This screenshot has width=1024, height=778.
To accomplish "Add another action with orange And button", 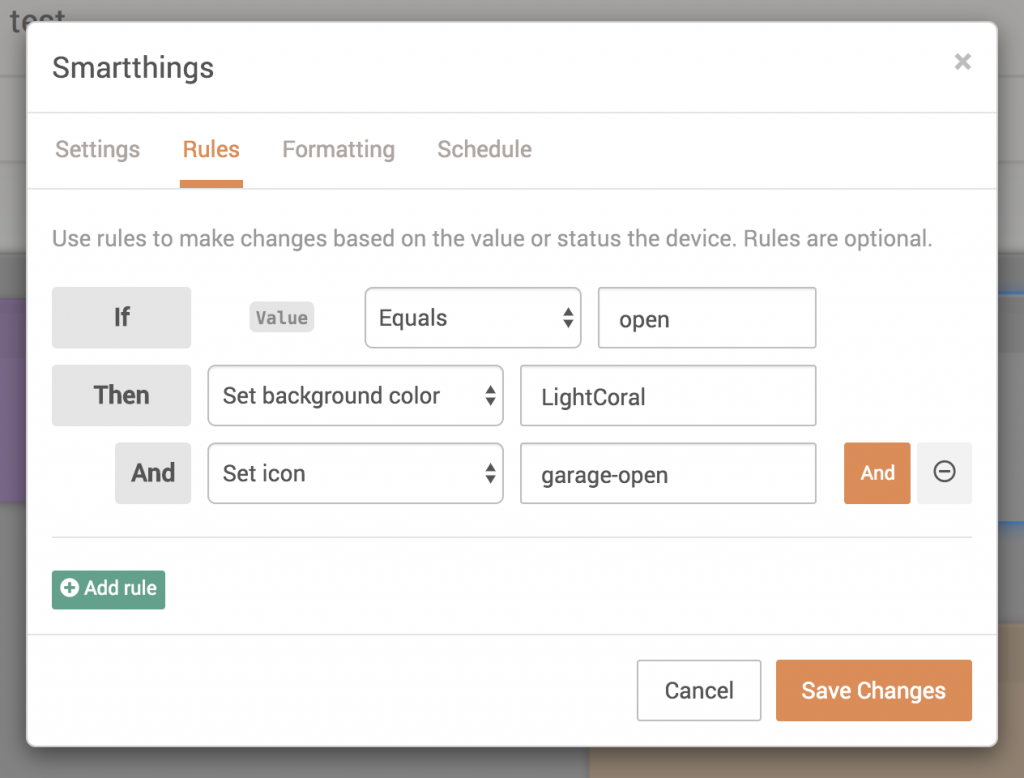I will tap(876, 473).
